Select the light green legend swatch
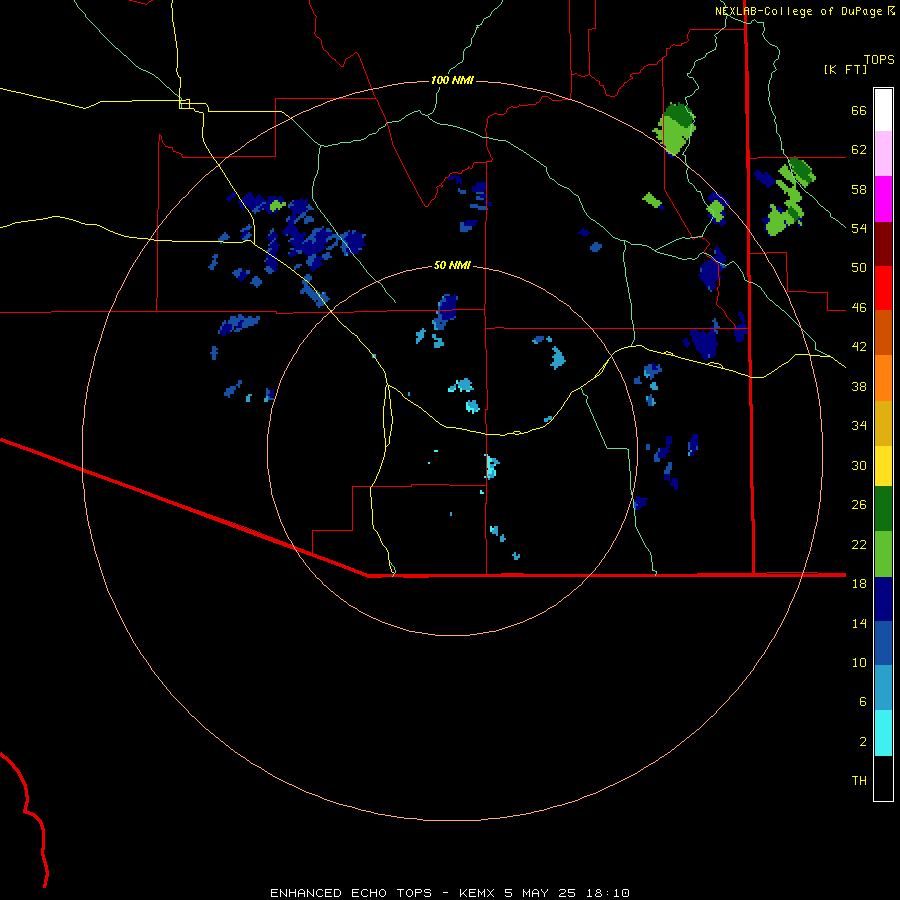Screen dimensions: 900x900 point(883,554)
